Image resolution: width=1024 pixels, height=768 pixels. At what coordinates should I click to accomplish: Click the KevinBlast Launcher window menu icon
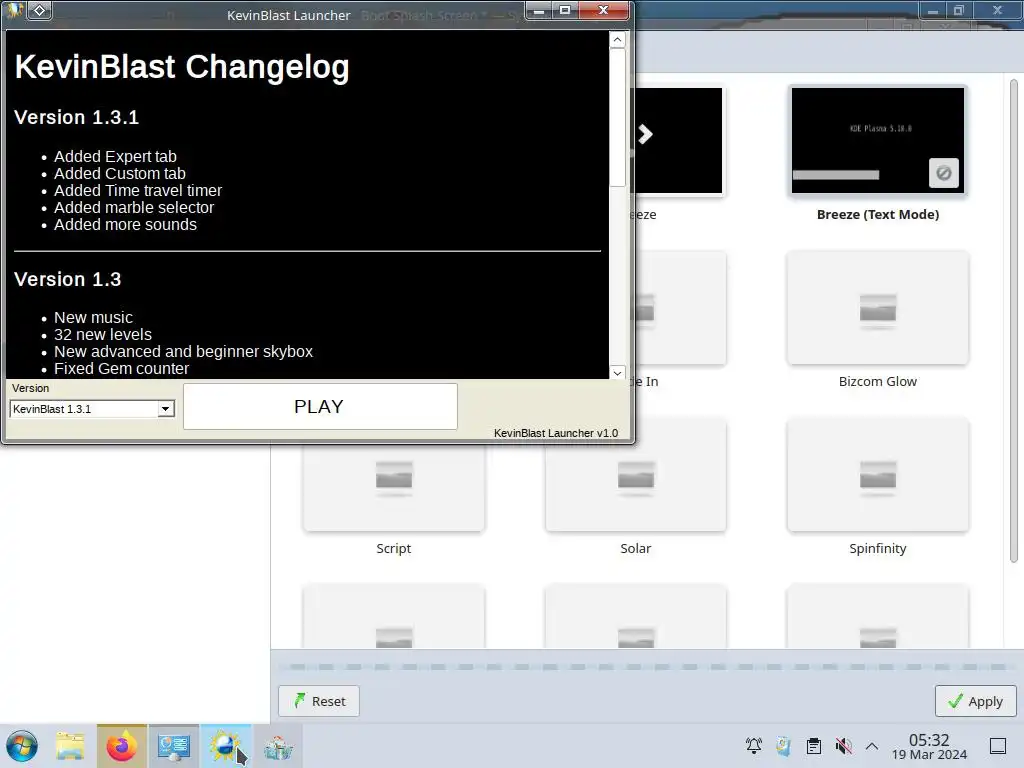14,10
